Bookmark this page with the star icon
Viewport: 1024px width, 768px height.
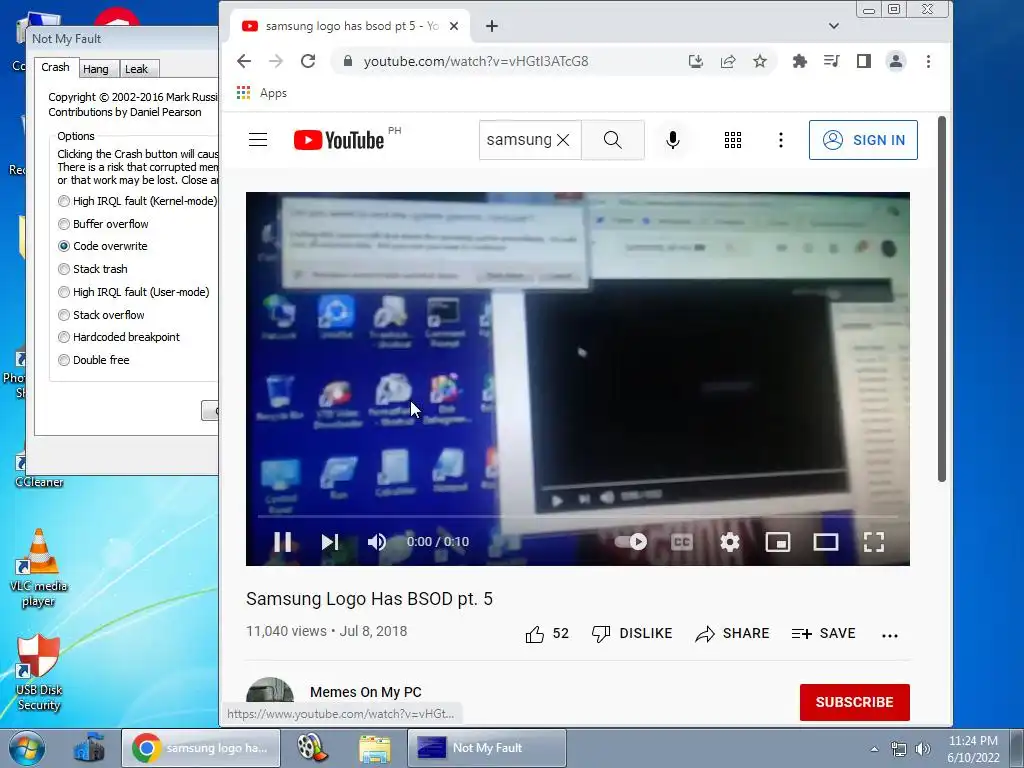[x=760, y=61]
